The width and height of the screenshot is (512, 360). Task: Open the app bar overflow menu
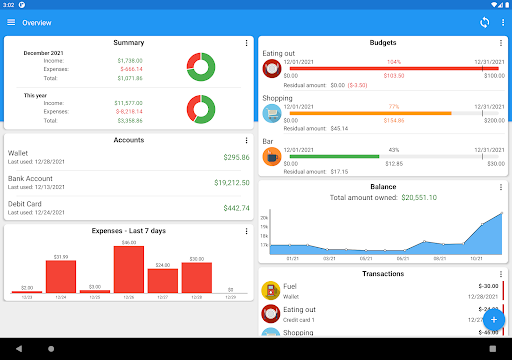pyautogui.click(x=503, y=22)
